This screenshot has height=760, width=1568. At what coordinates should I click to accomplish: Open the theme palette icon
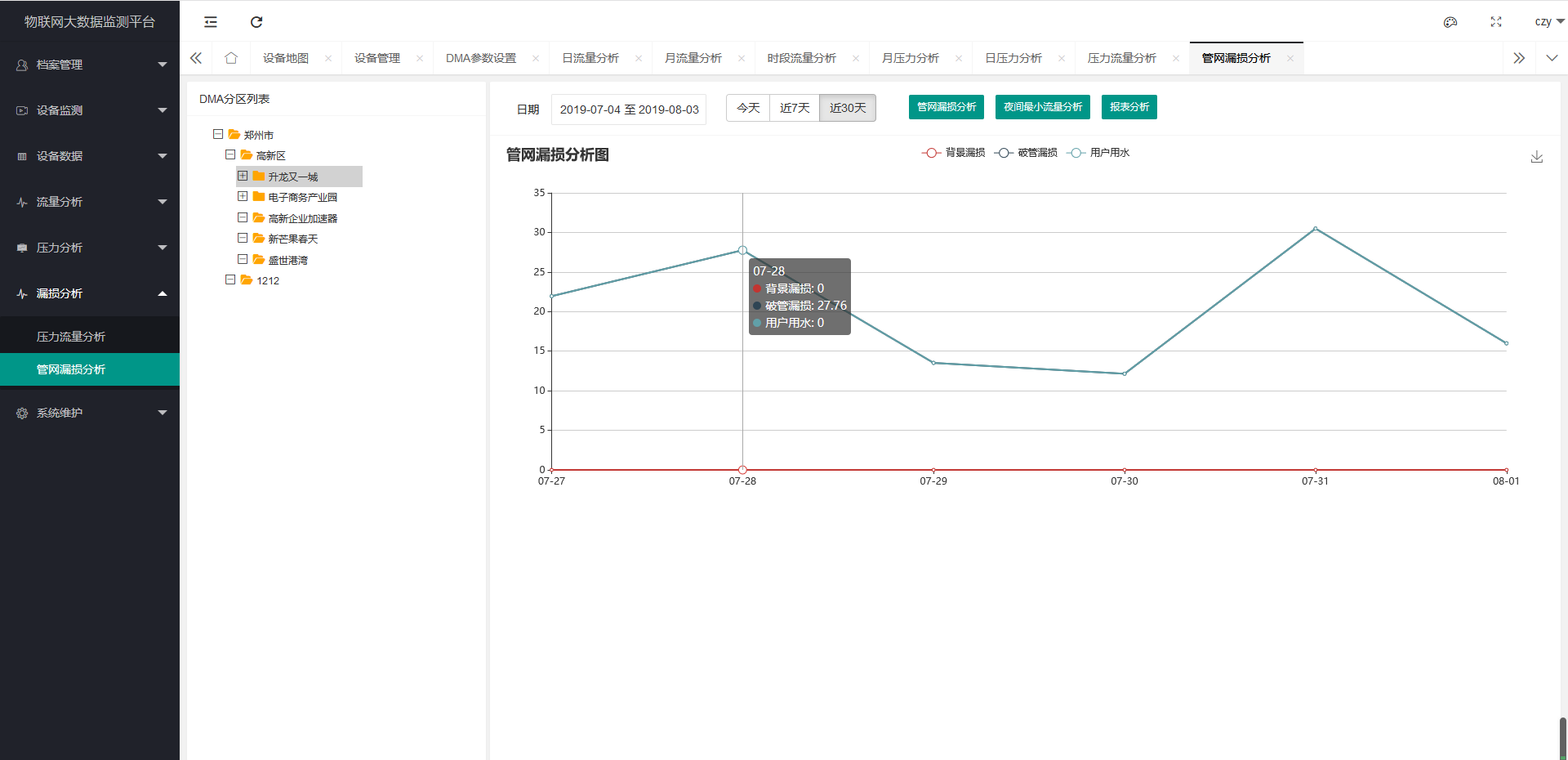click(1450, 22)
